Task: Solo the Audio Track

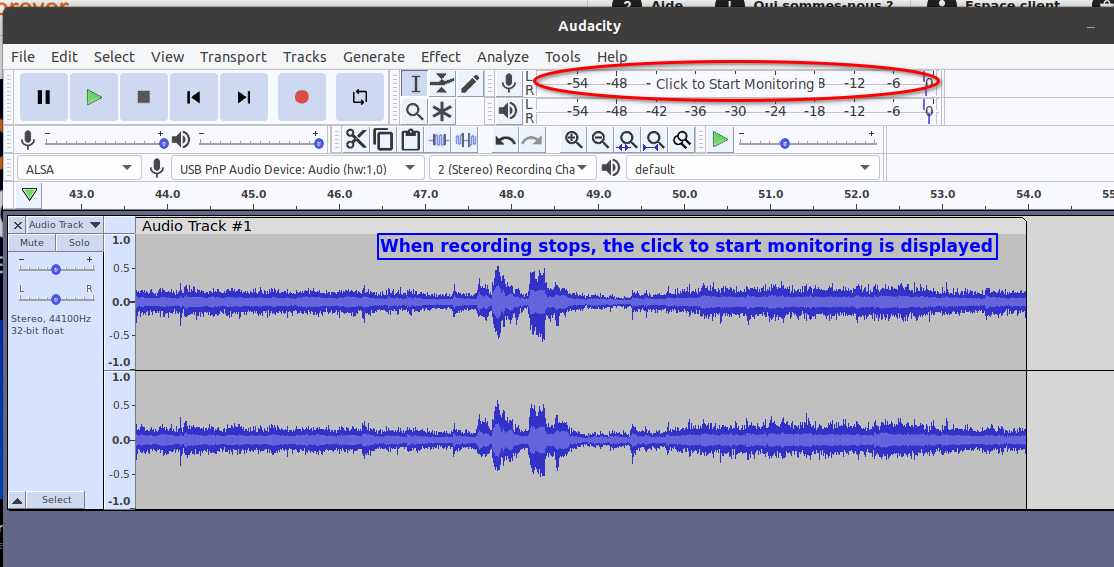Action: 79,242
